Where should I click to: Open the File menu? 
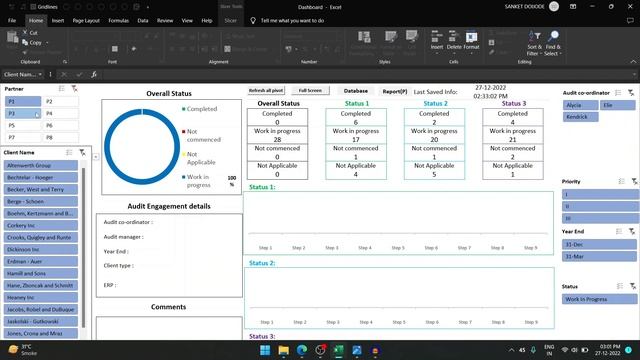[12, 20]
